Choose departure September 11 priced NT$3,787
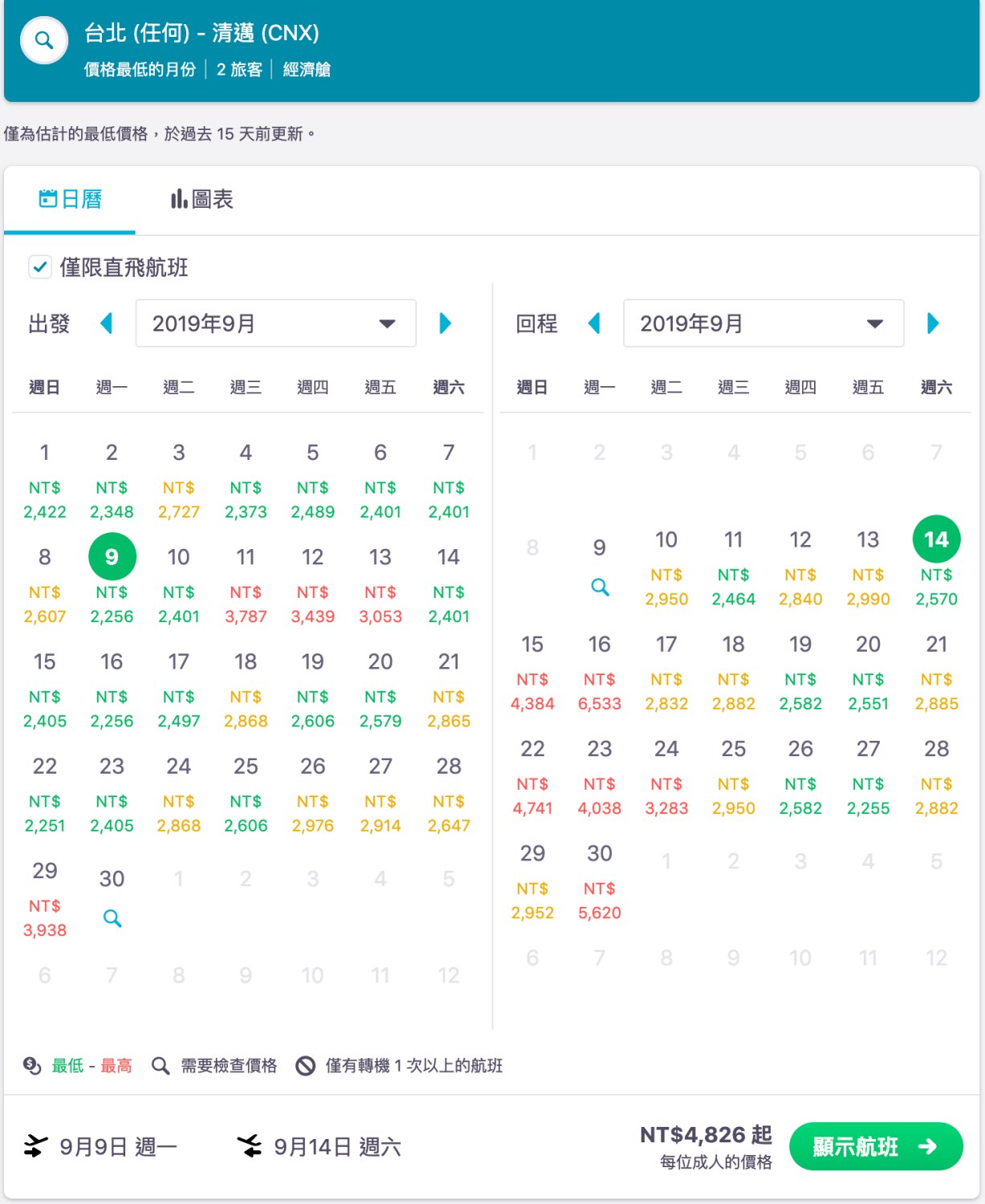 tap(246, 586)
